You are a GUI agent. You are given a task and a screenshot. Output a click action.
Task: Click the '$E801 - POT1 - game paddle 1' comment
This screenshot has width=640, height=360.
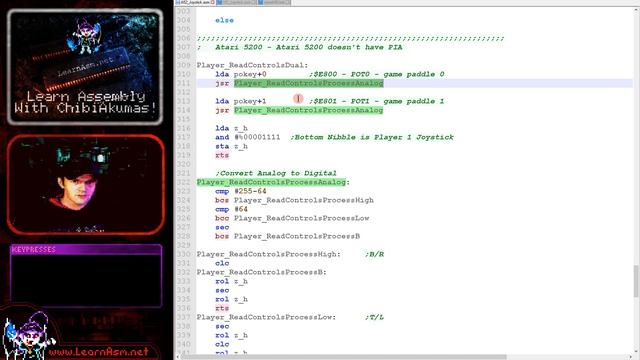point(377,101)
